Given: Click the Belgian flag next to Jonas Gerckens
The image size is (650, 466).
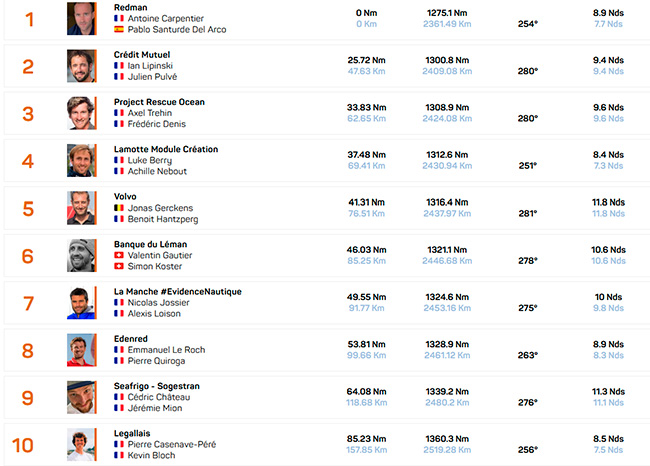Looking at the screenshot, I should pos(119,208).
